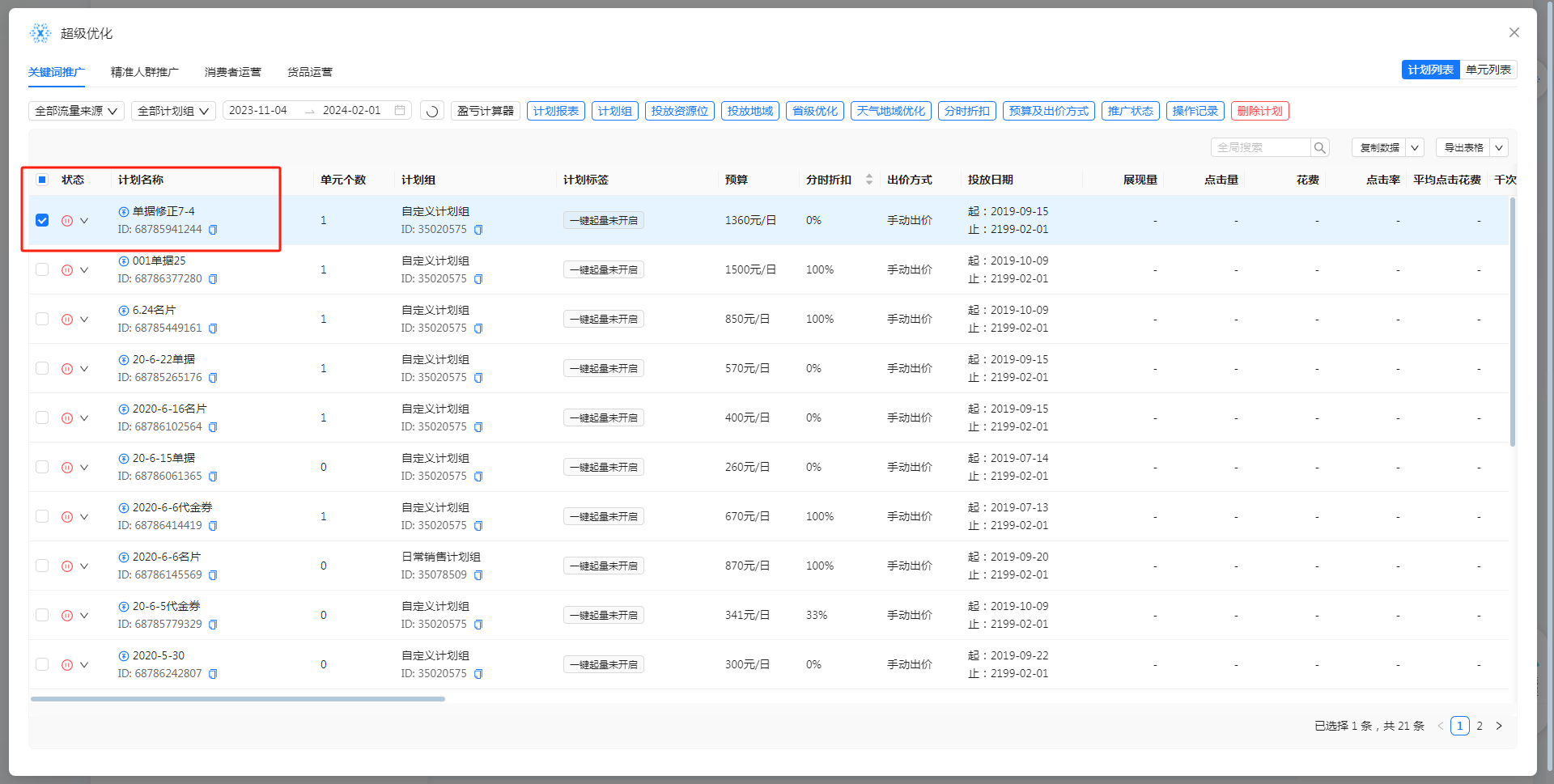Click the horizontal table scrollbar
Screen dimensions: 1554x784
238,698
